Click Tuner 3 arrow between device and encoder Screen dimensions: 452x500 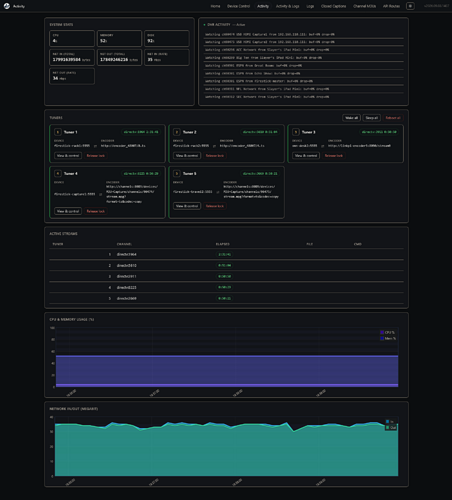click(x=322, y=146)
